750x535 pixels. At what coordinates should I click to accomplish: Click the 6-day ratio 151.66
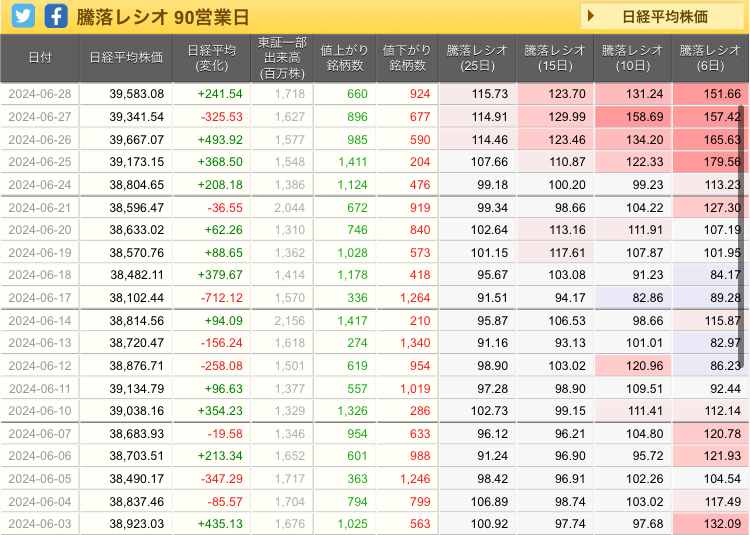click(x=722, y=94)
